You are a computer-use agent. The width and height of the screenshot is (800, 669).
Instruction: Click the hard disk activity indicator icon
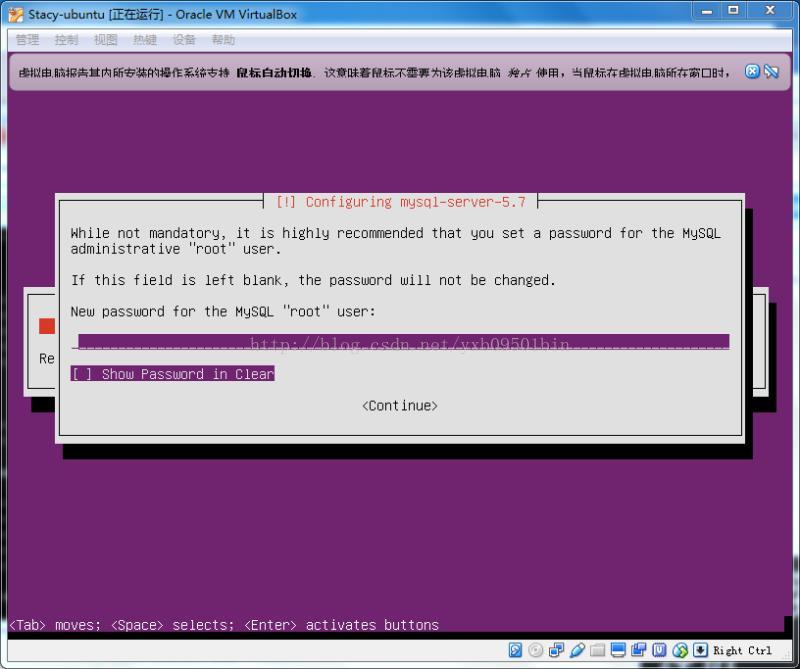[515, 650]
